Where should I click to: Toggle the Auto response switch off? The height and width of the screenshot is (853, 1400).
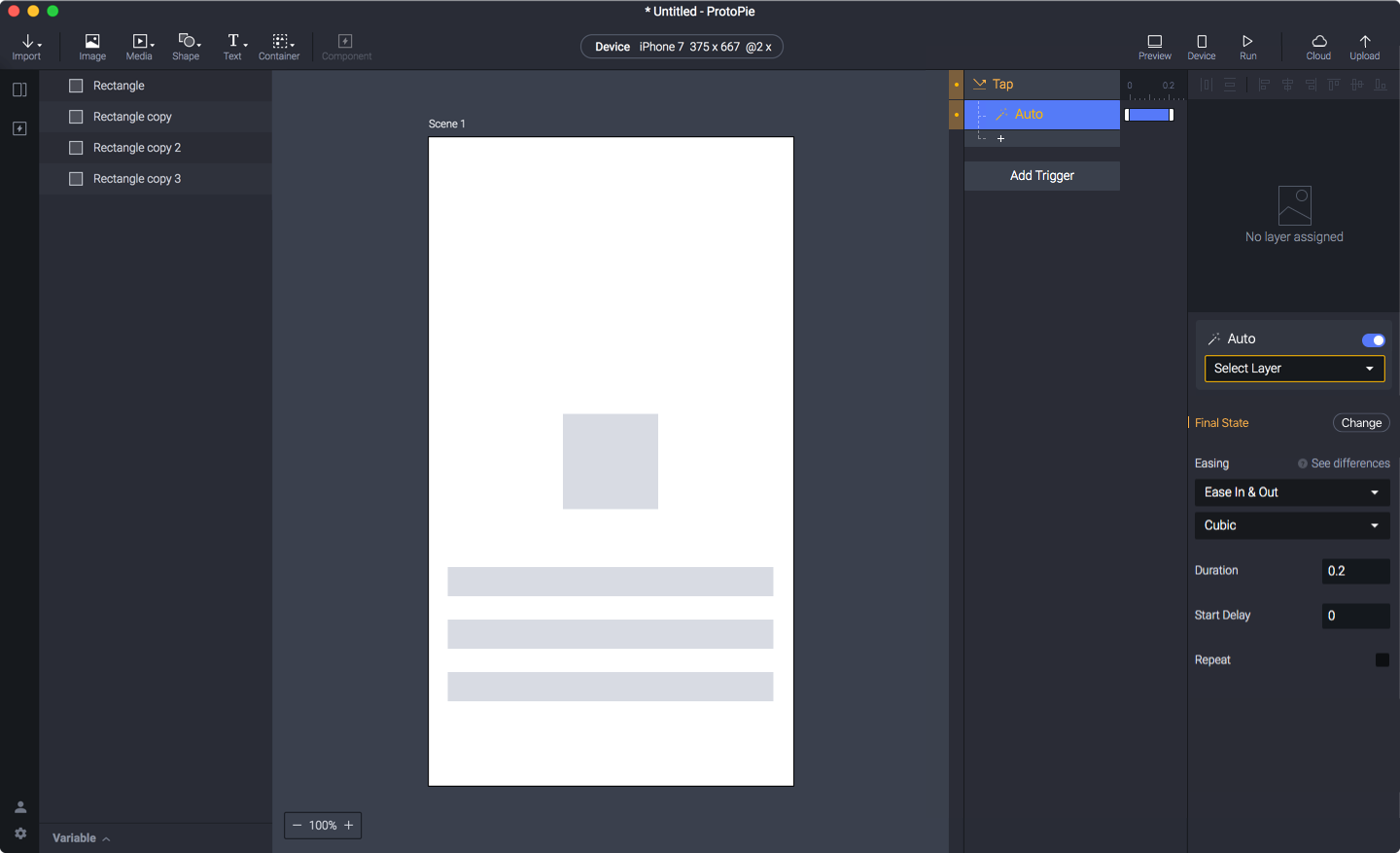pos(1374,339)
